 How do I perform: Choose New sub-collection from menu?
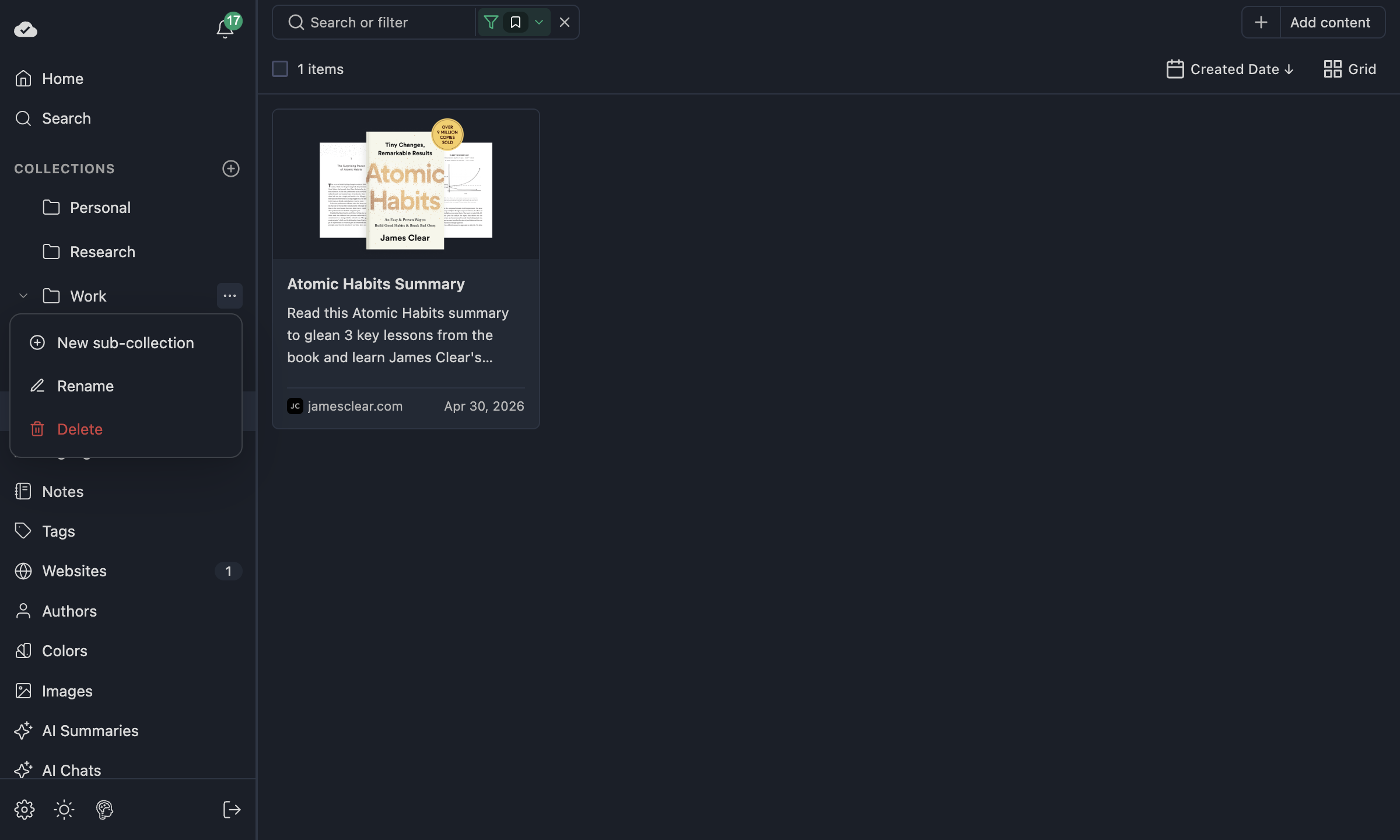click(x=126, y=343)
